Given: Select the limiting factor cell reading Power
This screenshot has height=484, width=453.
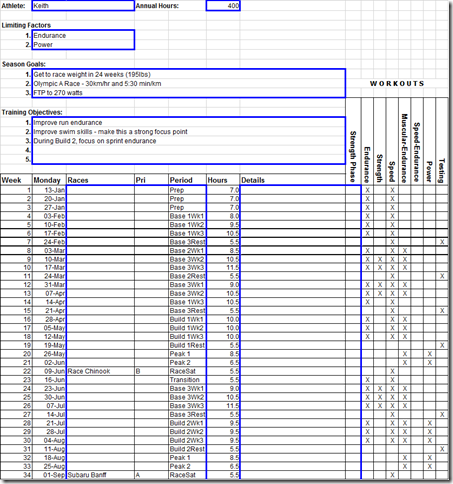Looking at the screenshot, I should 83,45.
